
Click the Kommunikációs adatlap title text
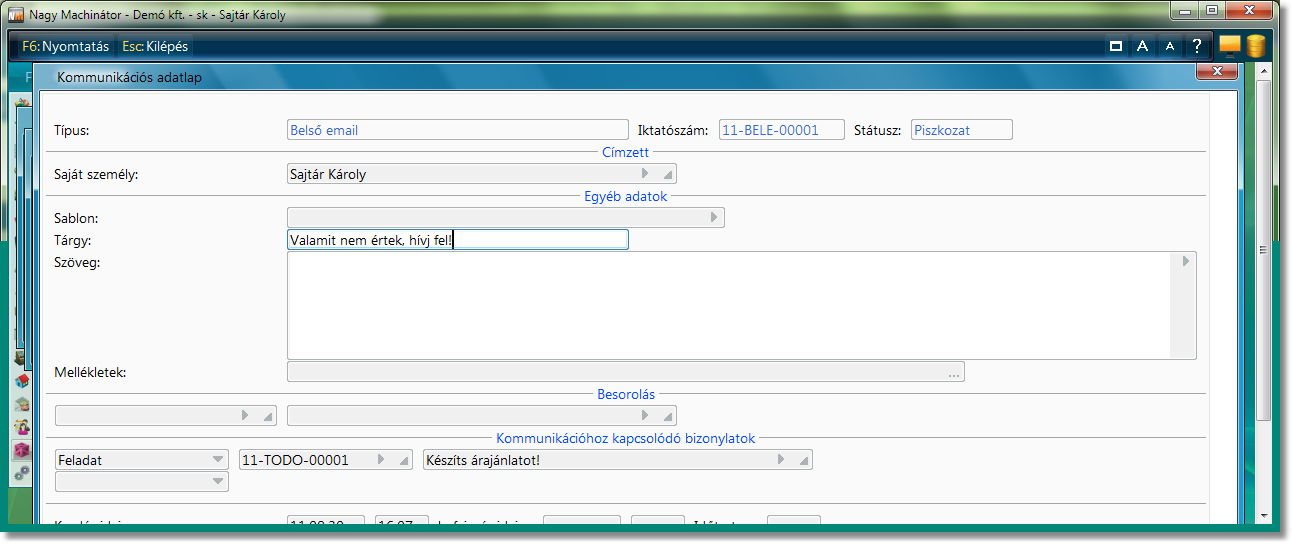[129, 77]
